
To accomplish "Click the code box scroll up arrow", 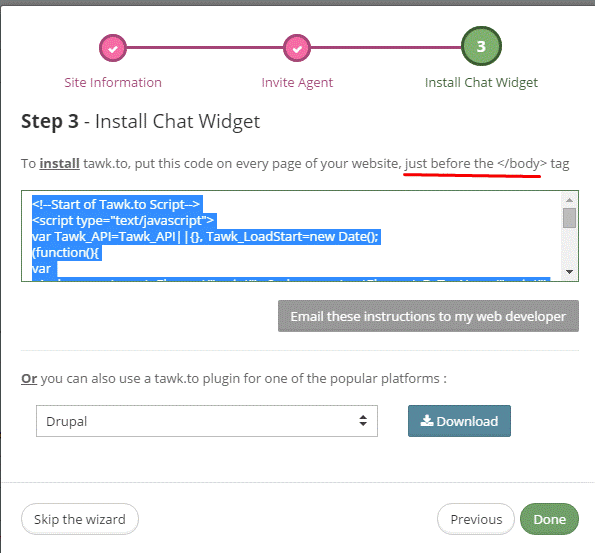I will (569, 200).
